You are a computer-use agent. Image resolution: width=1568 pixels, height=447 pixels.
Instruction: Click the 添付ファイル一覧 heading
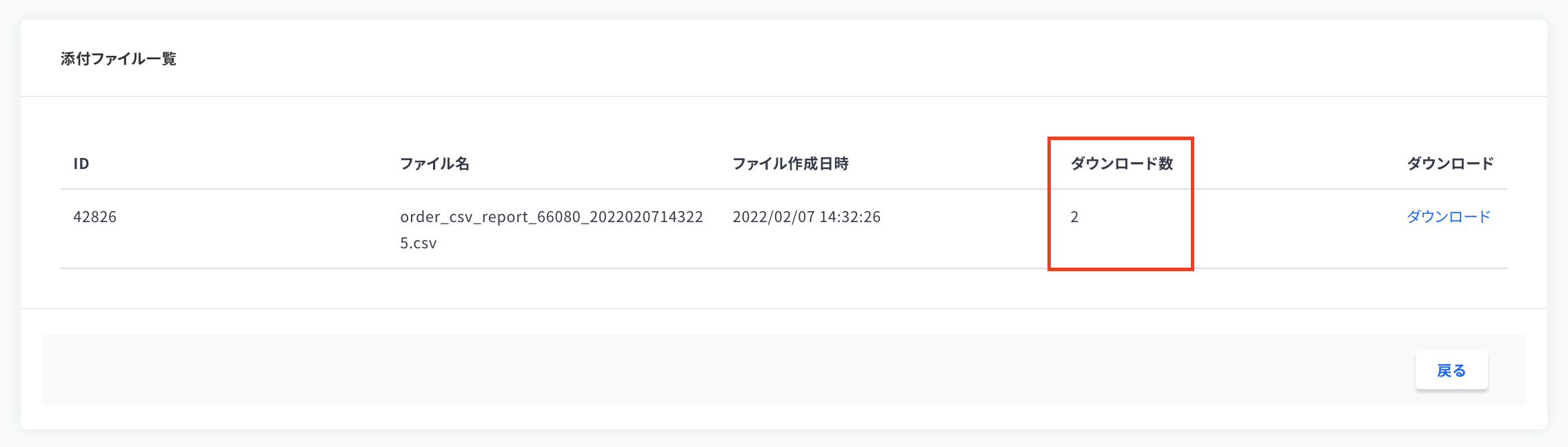coord(119,59)
